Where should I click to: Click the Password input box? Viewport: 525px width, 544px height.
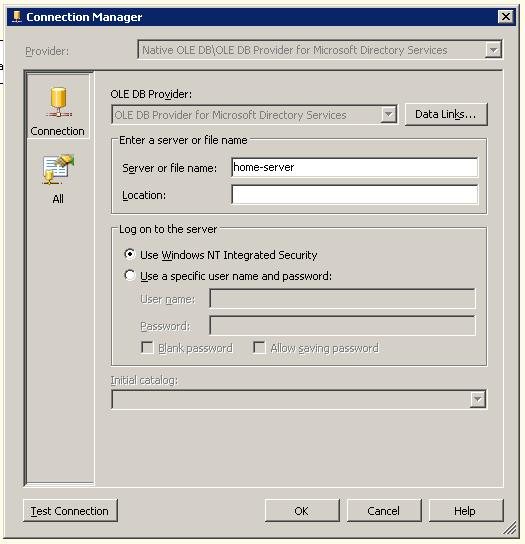342,325
